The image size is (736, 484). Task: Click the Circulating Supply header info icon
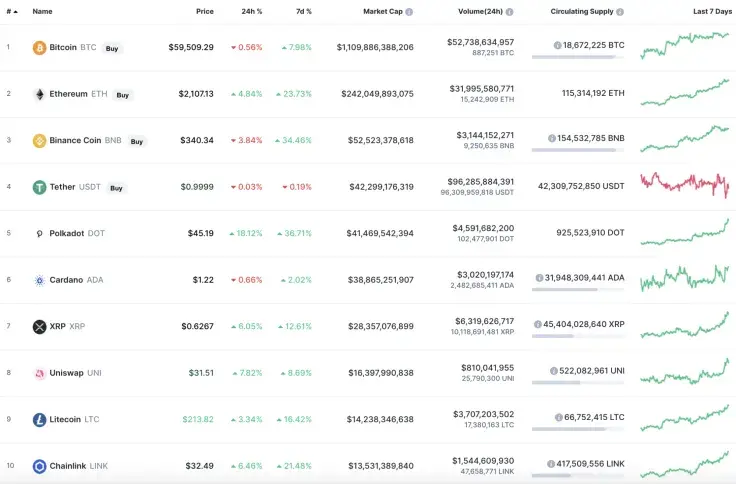(620, 12)
